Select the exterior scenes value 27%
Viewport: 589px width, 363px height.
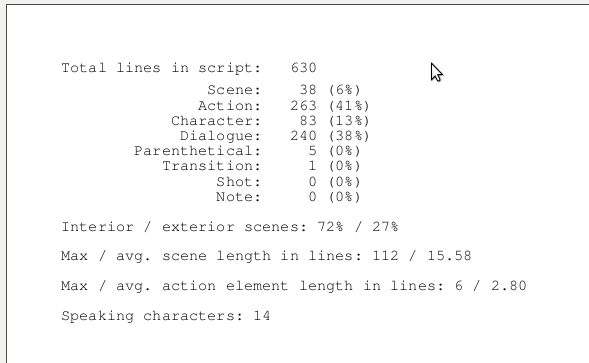tap(385, 227)
